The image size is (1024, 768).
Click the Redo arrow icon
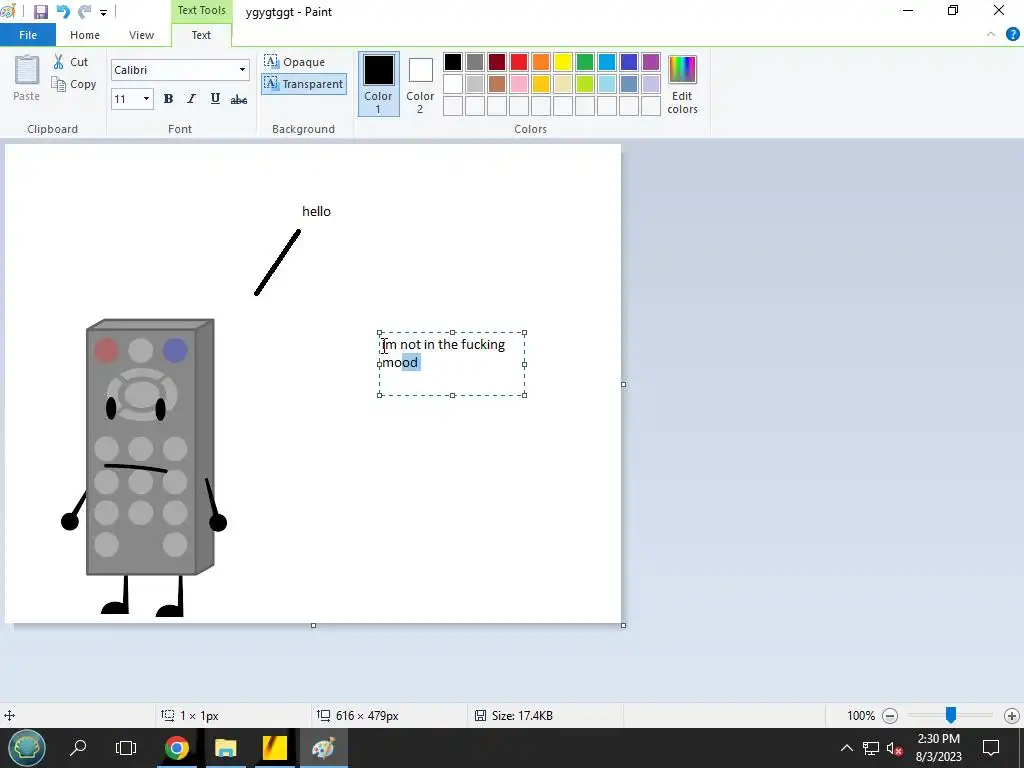click(x=84, y=12)
